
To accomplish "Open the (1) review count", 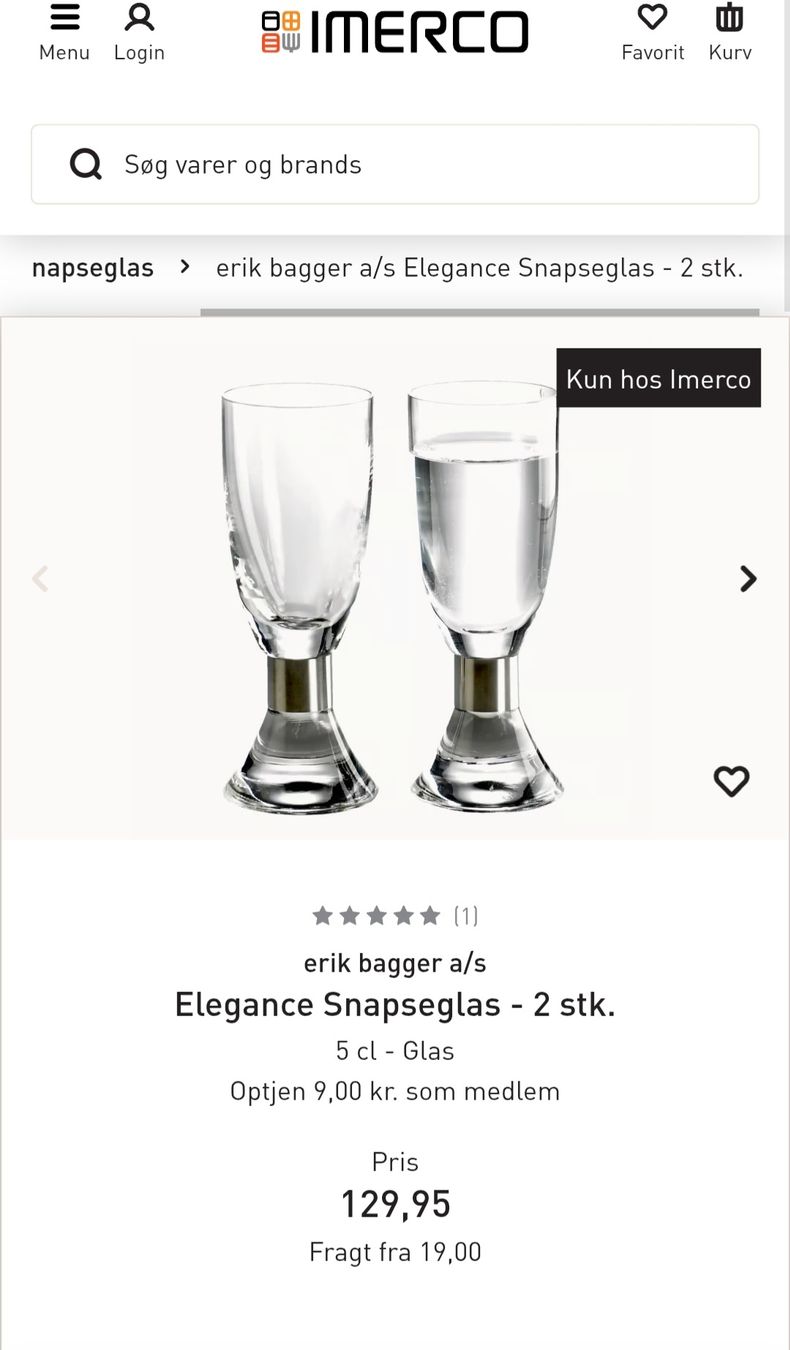I will tap(466, 915).
